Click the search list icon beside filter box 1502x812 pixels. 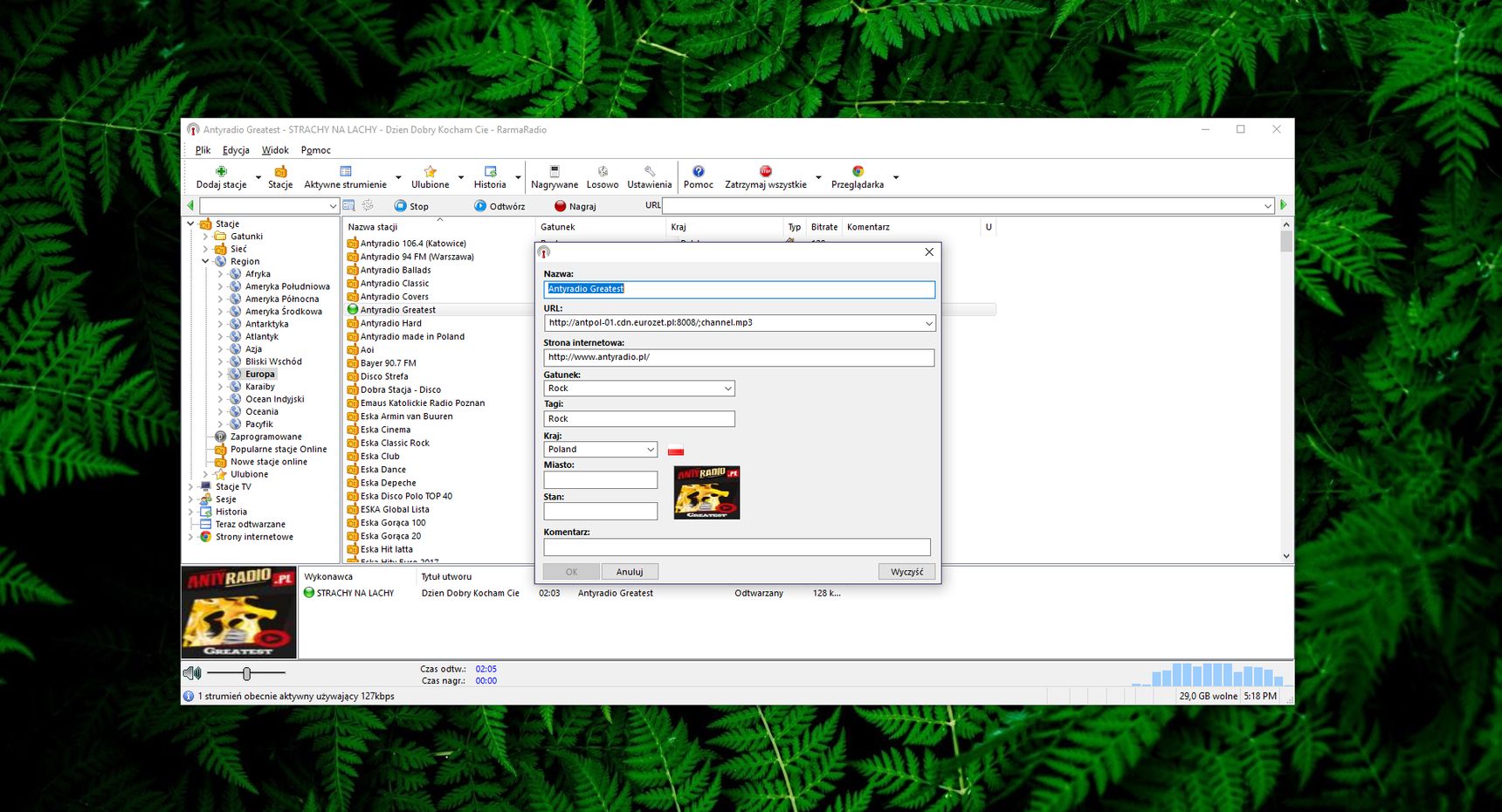(x=348, y=205)
